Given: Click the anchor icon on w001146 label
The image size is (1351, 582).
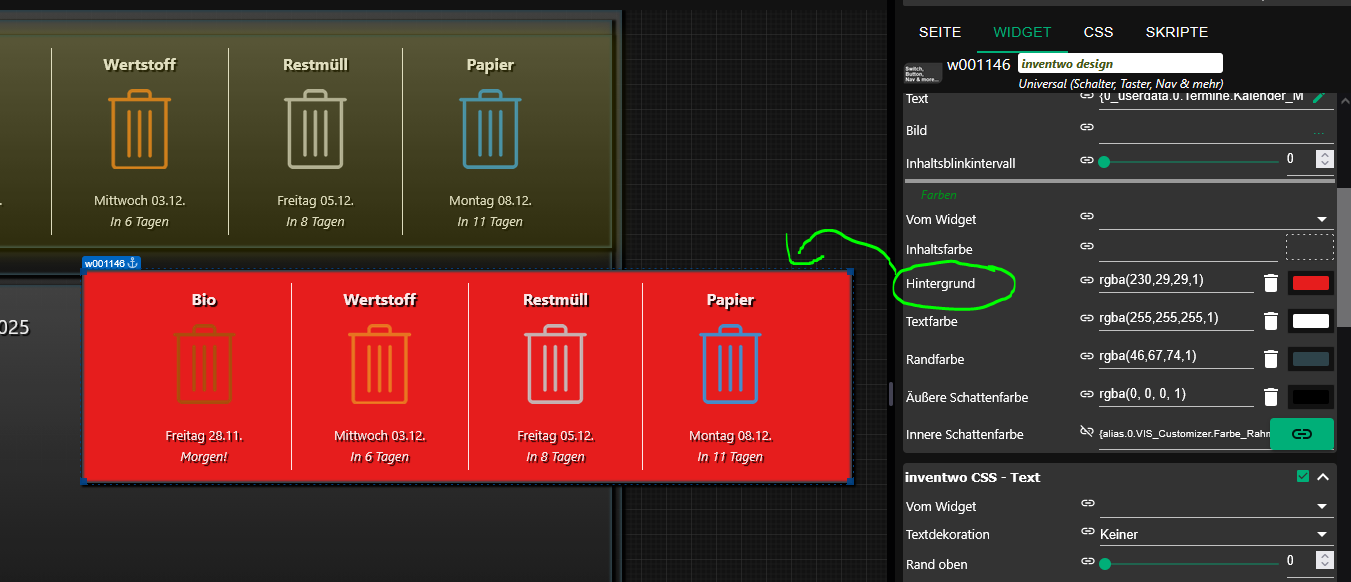Looking at the screenshot, I should 133,263.
